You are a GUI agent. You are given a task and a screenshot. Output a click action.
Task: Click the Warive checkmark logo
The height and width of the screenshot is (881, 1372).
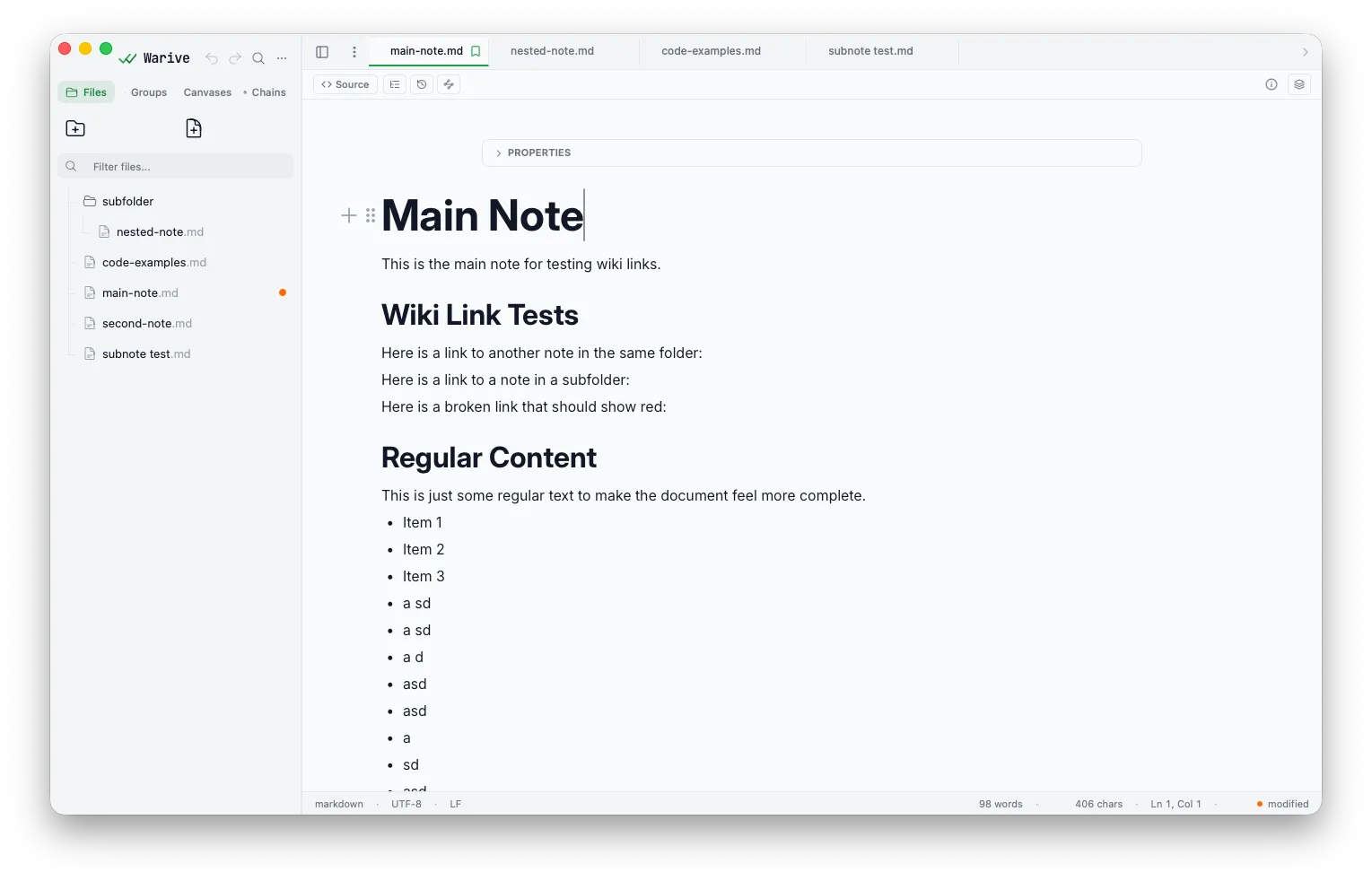point(127,58)
